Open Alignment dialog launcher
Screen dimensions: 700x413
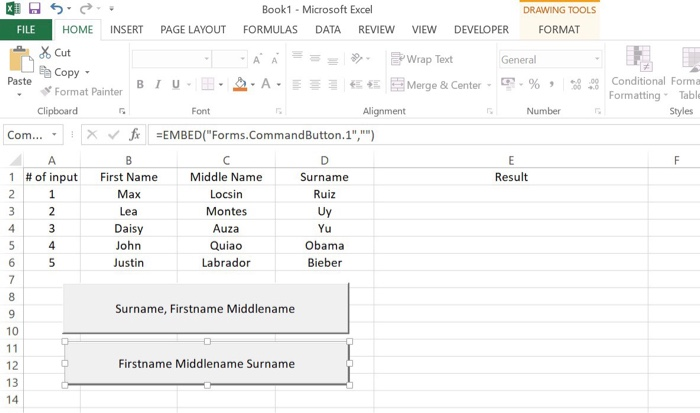(x=490, y=111)
